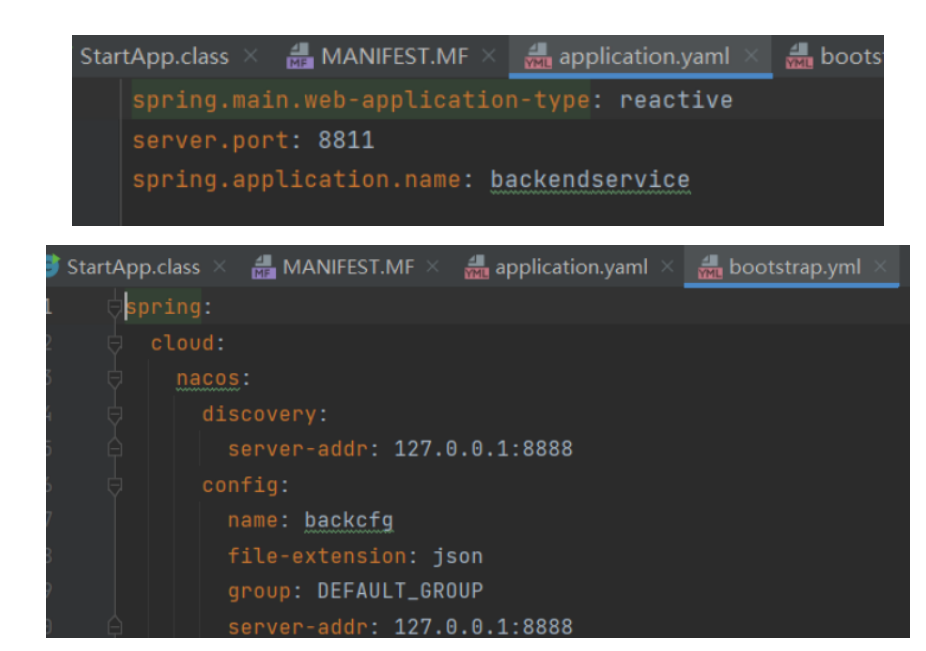
Task: Switch to MANIFEST.MF tab in the lower editor
Action: pos(348,267)
